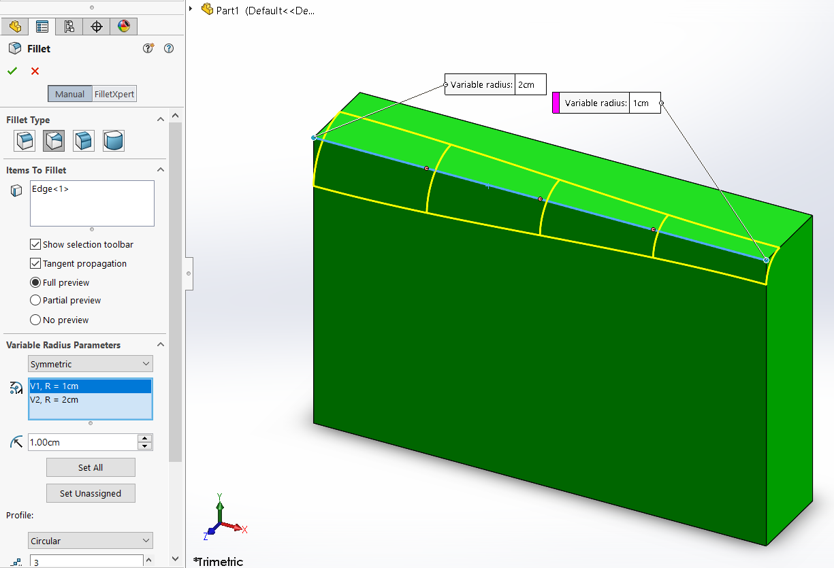This screenshot has height=568, width=834.
Task: Confirm the fillet with green checkmark
Action: tap(12, 71)
